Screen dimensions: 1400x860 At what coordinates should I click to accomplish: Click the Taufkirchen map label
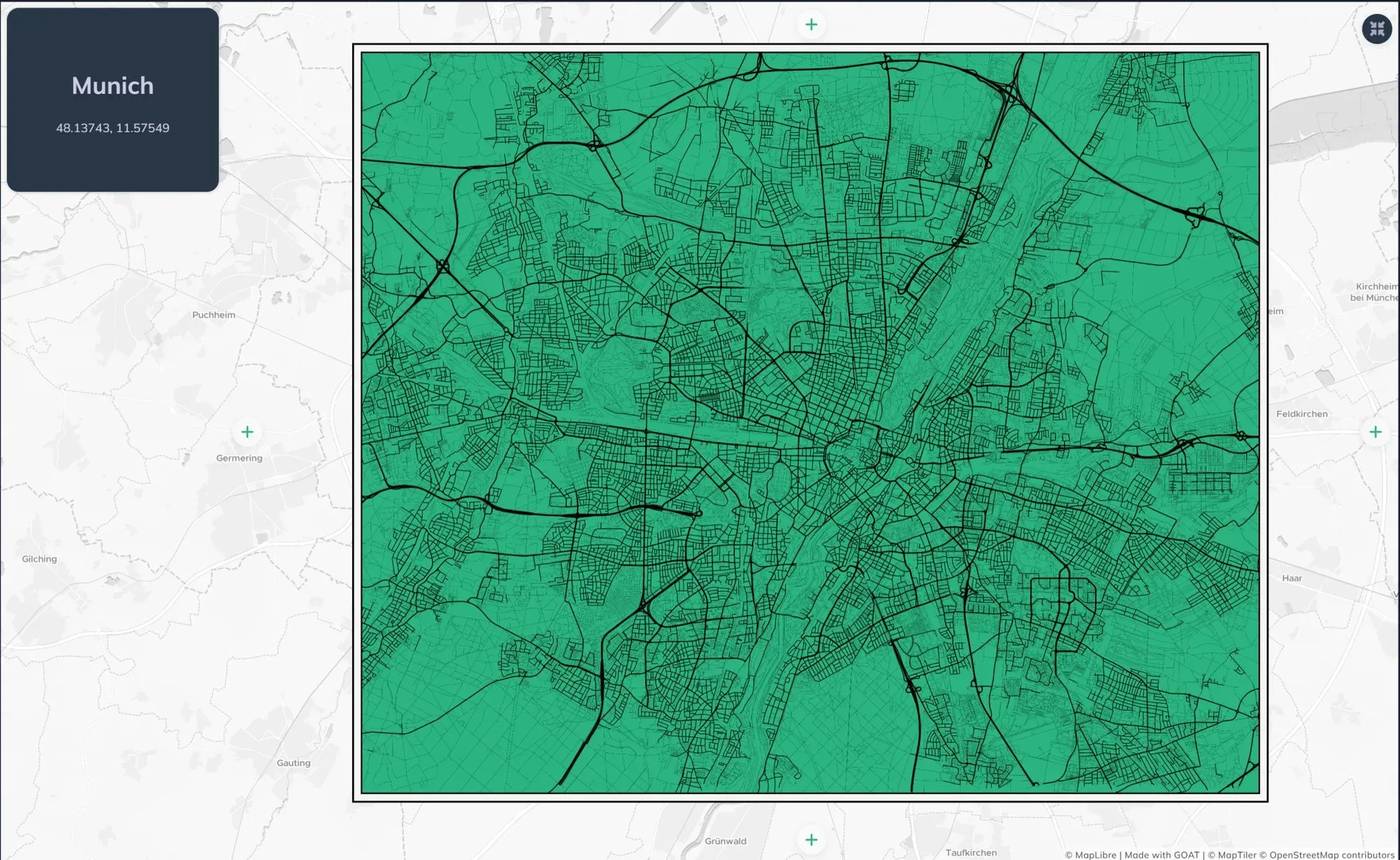coord(971,852)
